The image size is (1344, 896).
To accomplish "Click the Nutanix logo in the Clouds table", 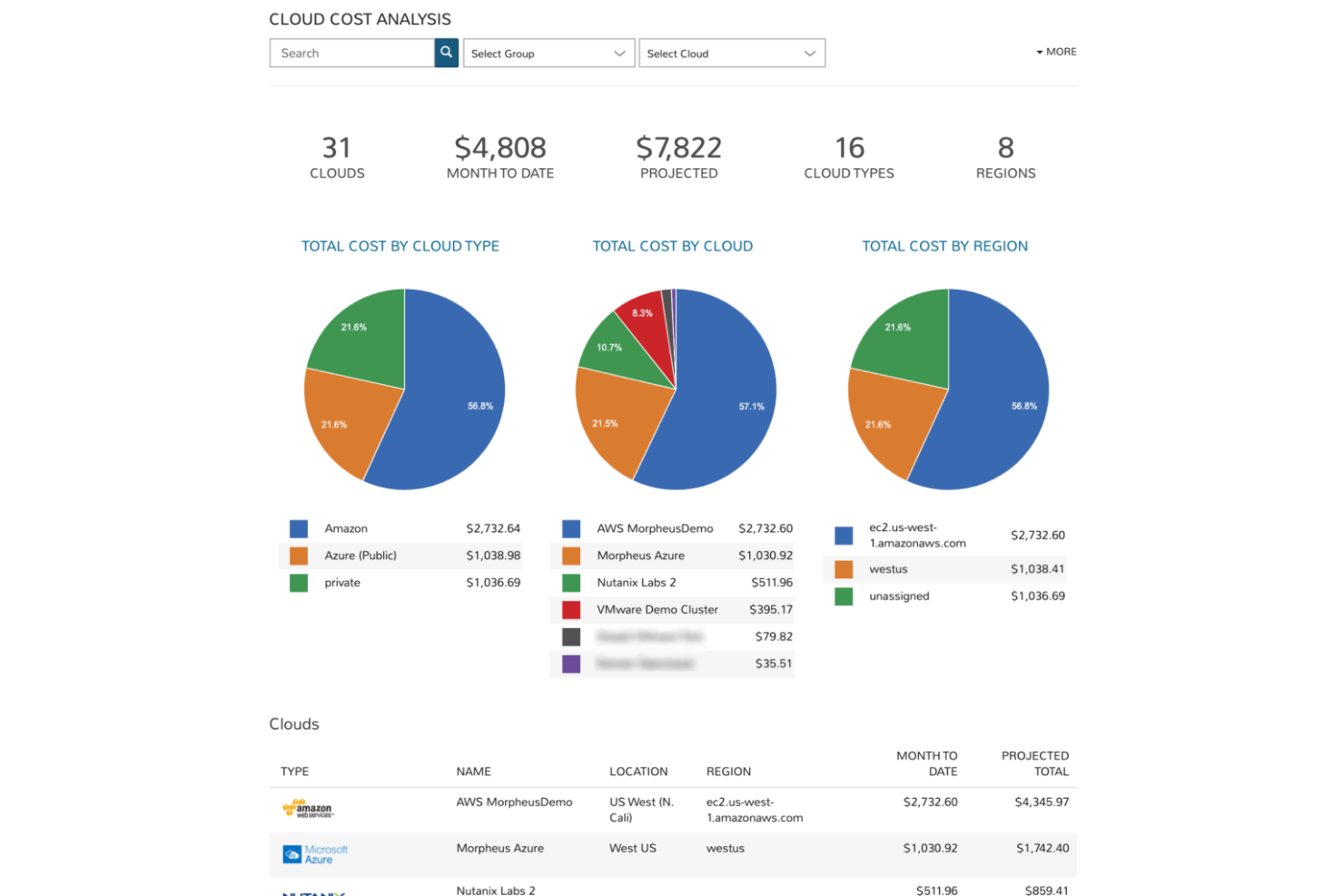I will [x=311, y=892].
